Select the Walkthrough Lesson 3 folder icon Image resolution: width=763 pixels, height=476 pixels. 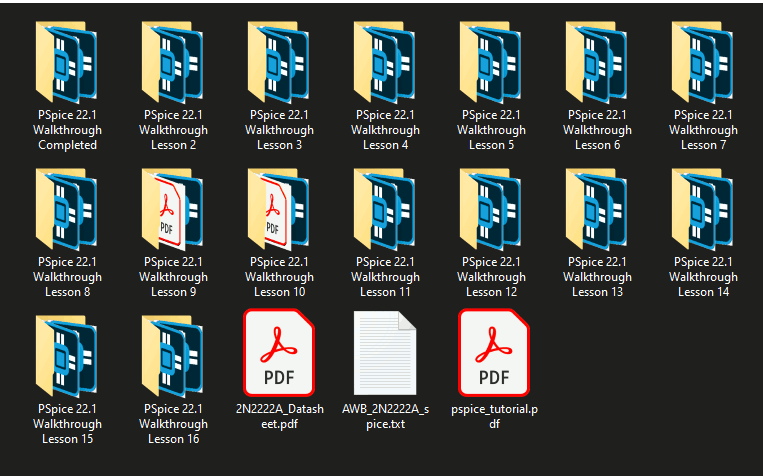click(x=279, y=62)
